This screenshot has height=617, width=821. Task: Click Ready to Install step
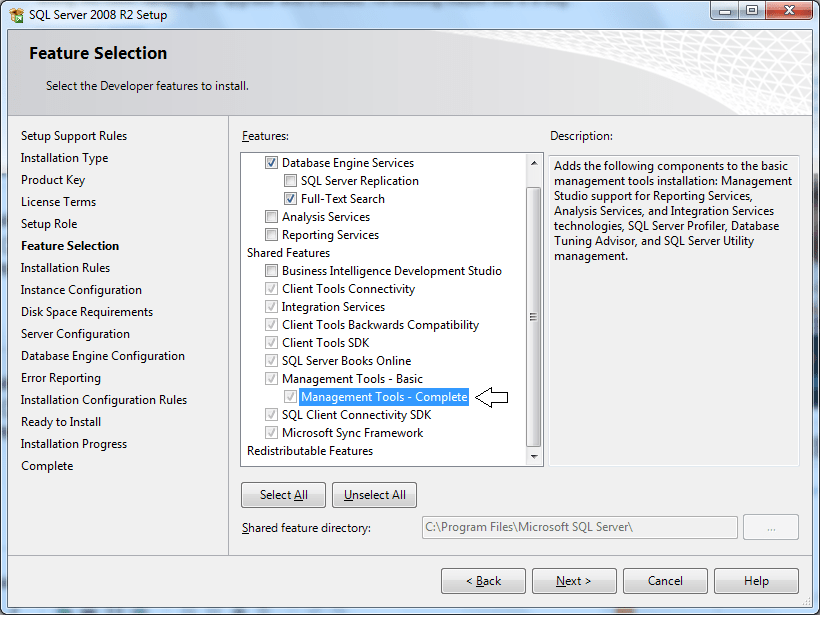[x=61, y=422]
